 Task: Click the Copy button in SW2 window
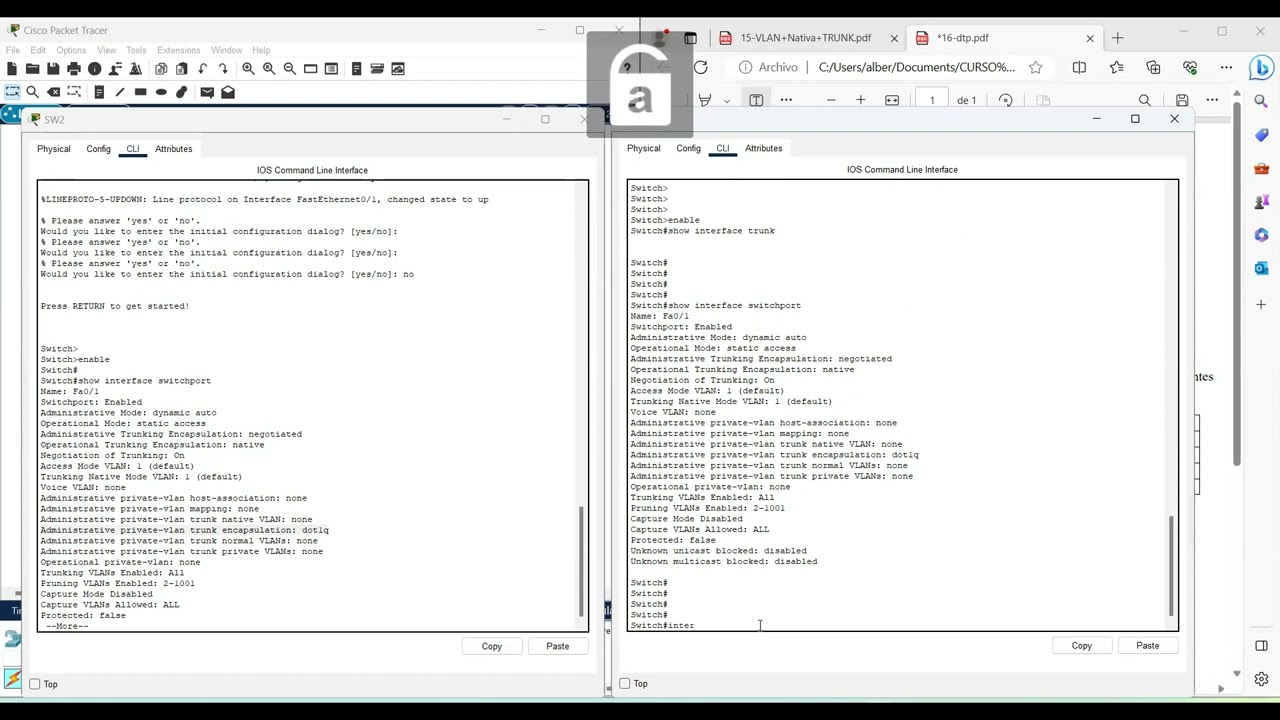pyautogui.click(x=492, y=646)
